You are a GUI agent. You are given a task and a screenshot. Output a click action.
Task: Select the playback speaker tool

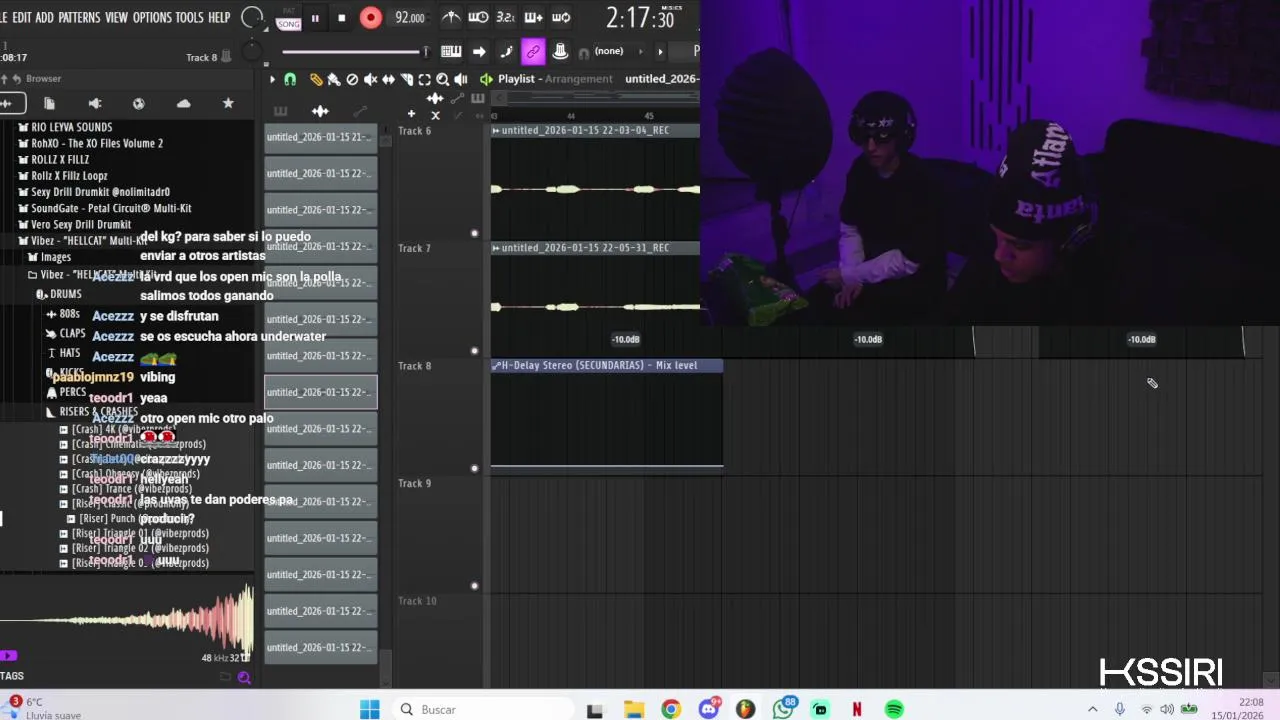click(461, 79)
